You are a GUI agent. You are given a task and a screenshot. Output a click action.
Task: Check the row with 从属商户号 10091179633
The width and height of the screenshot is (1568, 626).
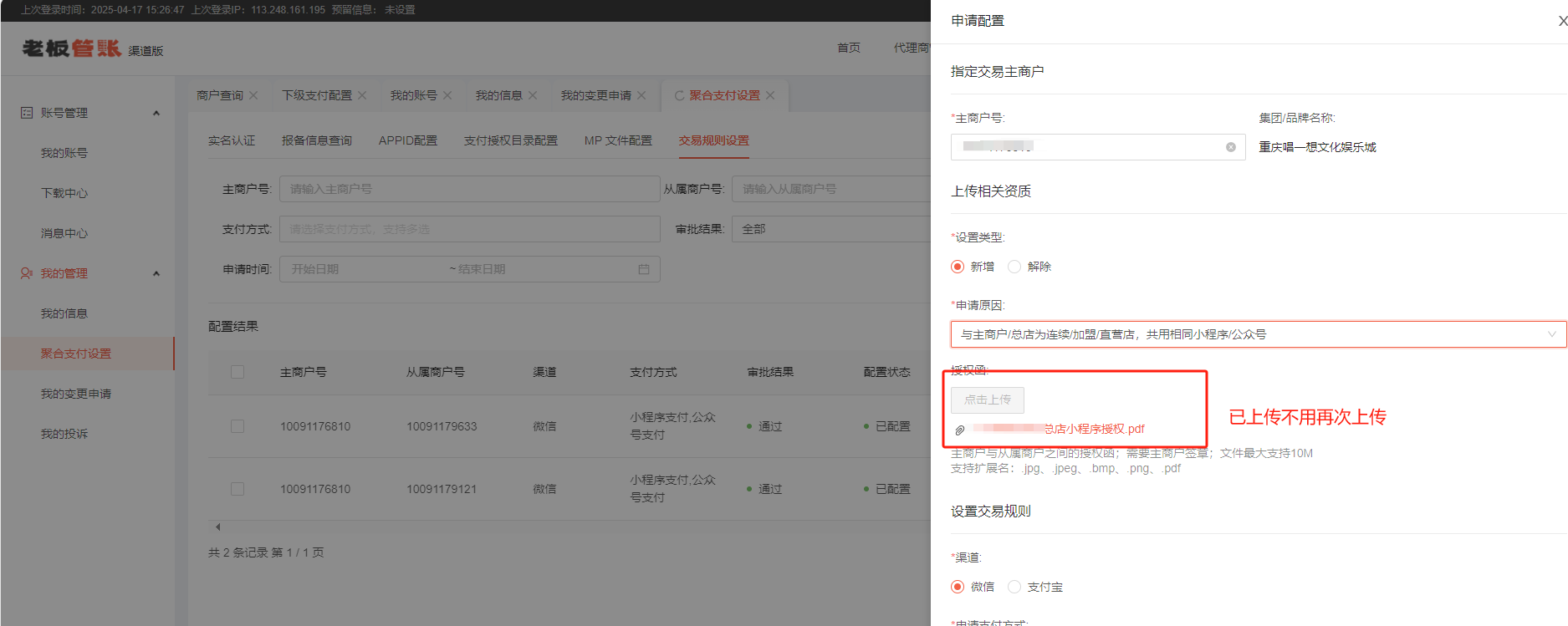[237, 426]
